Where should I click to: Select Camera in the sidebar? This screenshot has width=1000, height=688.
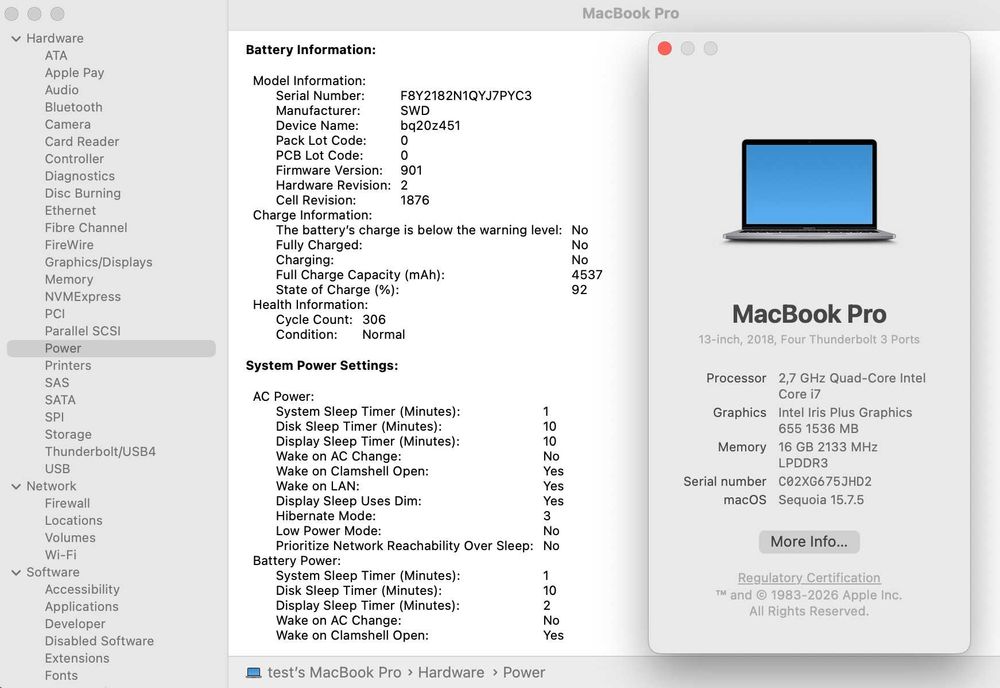(68, 124)
